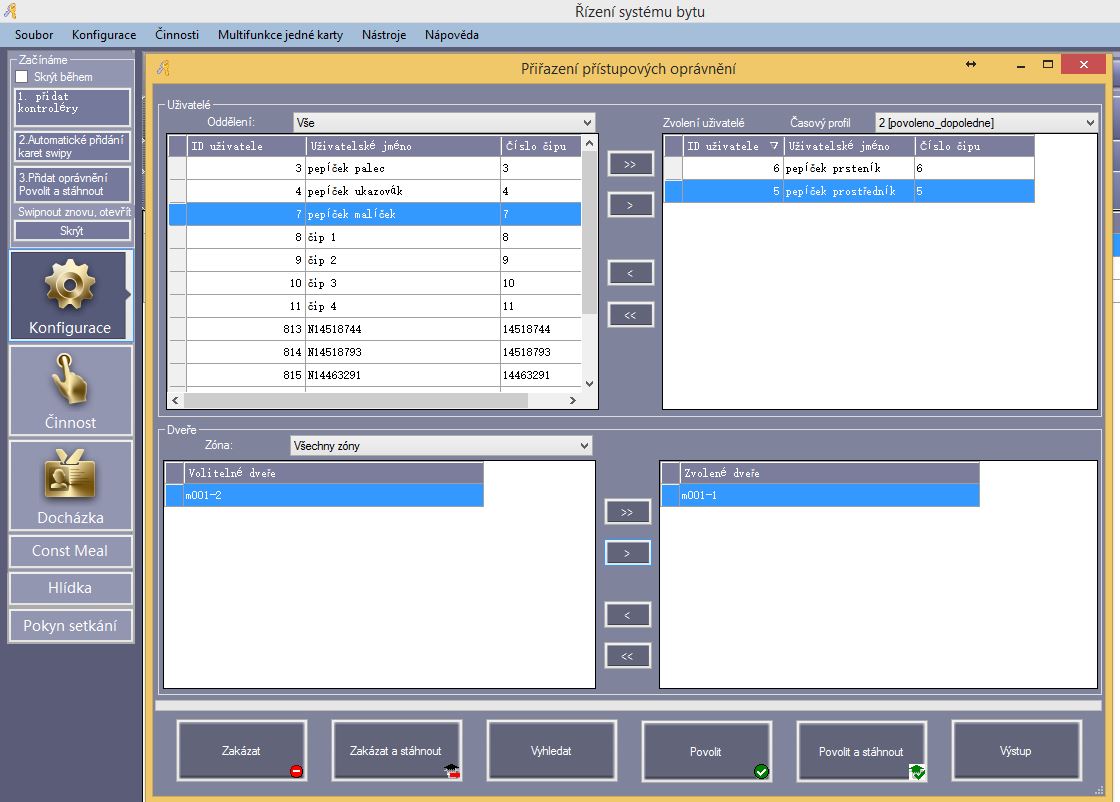This screenshot has width=1120, height=802.
Task: Click the Zakázat button
Action: [x=241, y=751]
